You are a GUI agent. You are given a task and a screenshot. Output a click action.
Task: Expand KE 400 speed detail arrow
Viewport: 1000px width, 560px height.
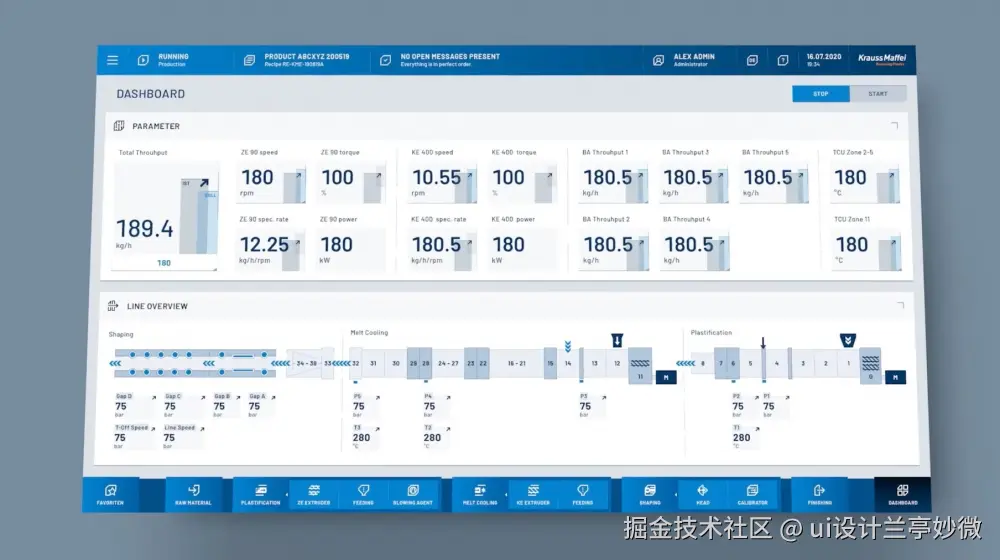pyautogui.click(x=469, y=175)
